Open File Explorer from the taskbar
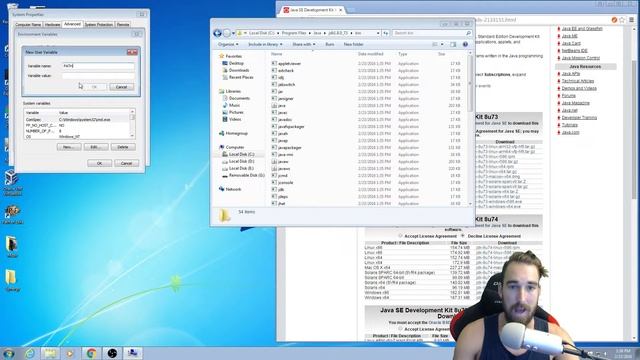640x360 pixels. [50, 353]
